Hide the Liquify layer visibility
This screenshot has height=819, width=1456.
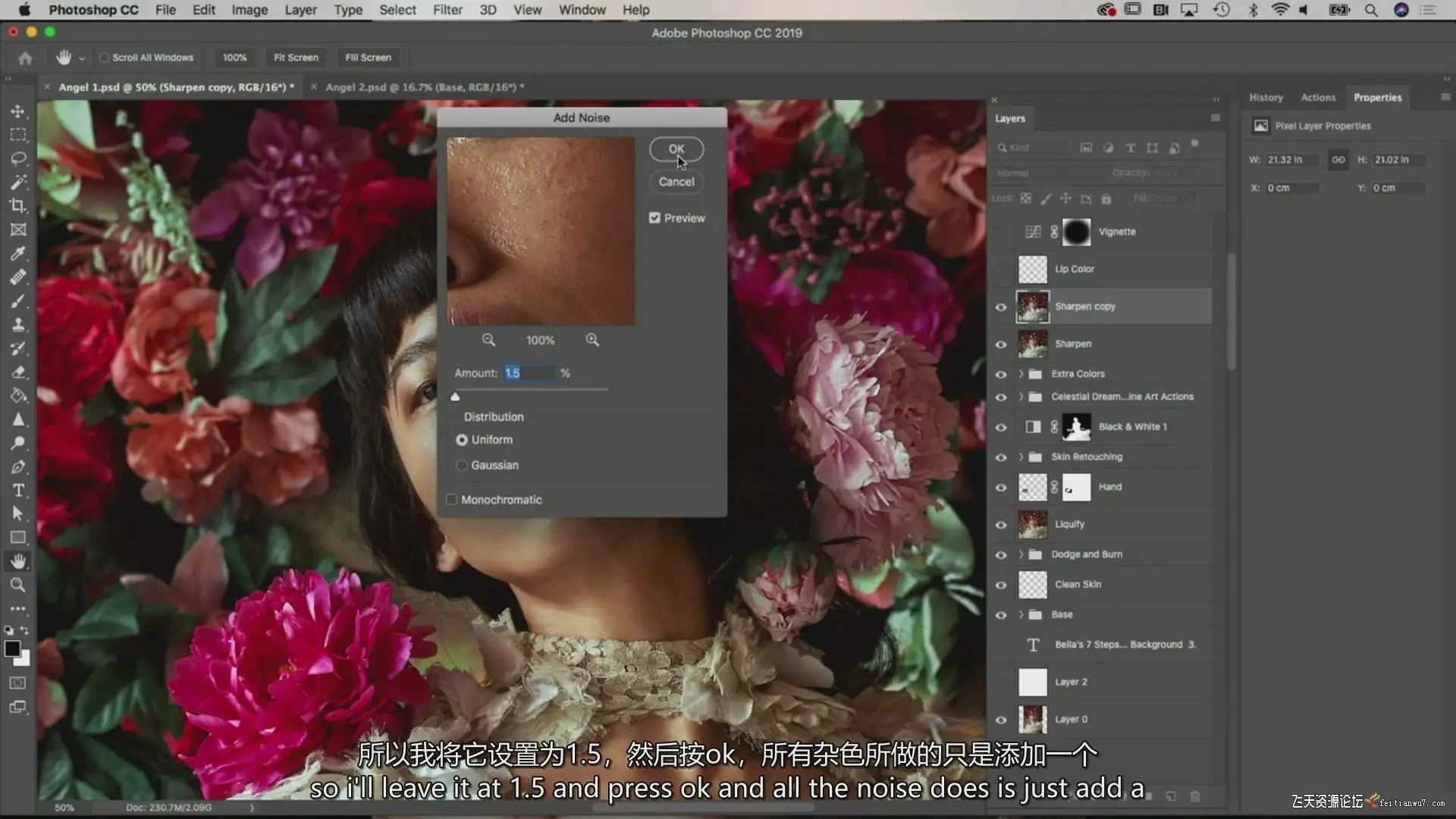click(1001, 525)
